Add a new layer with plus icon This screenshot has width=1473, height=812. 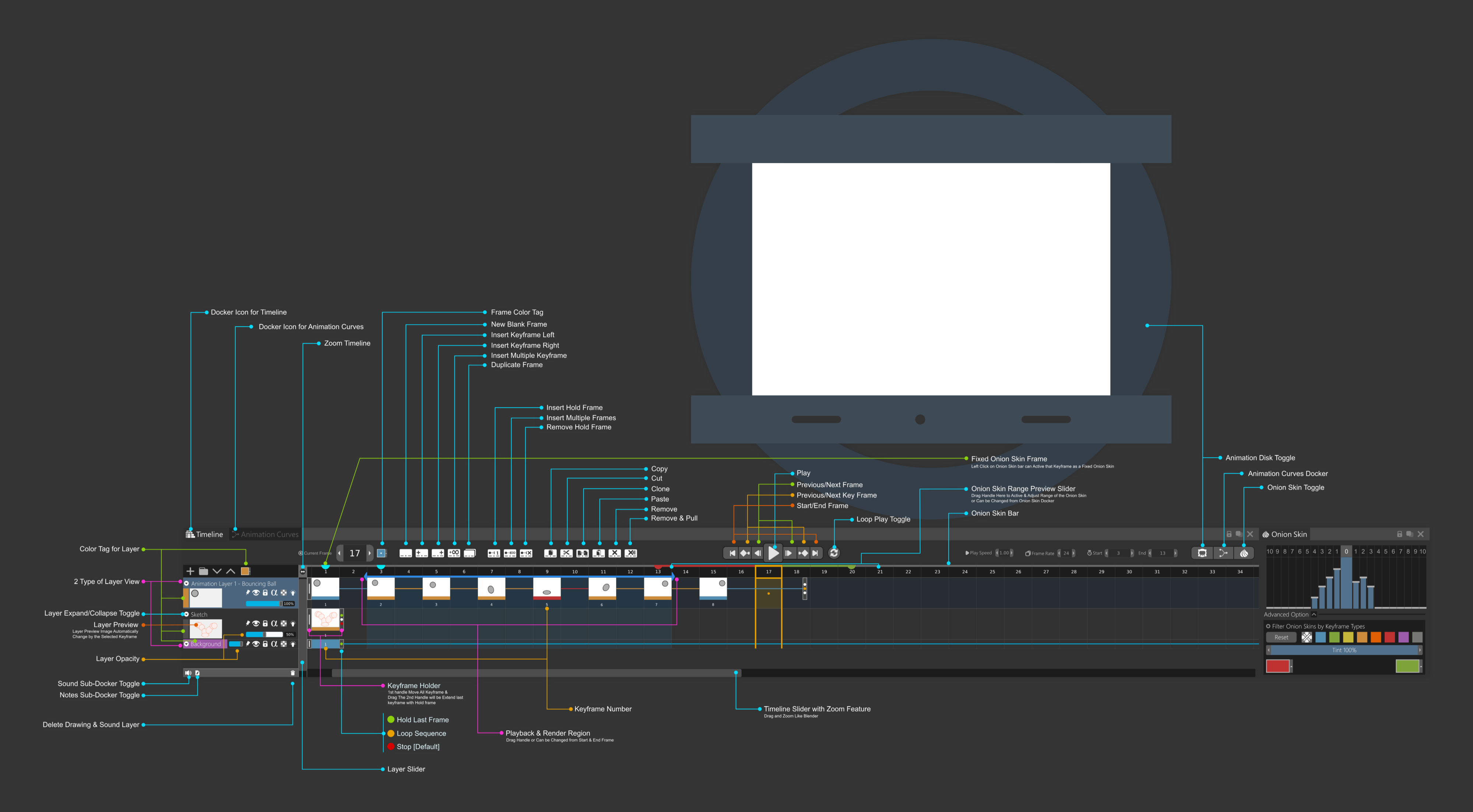(x=190, y=571)
